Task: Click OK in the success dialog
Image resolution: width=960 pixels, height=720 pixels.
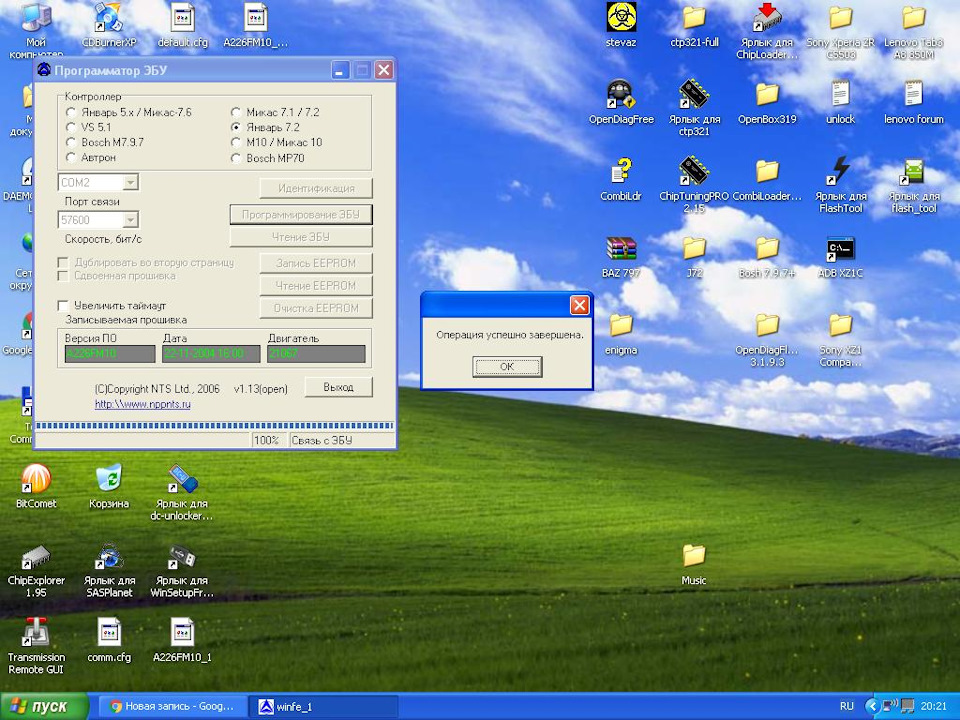Action: pyautogui.click(x=507, y=367)
